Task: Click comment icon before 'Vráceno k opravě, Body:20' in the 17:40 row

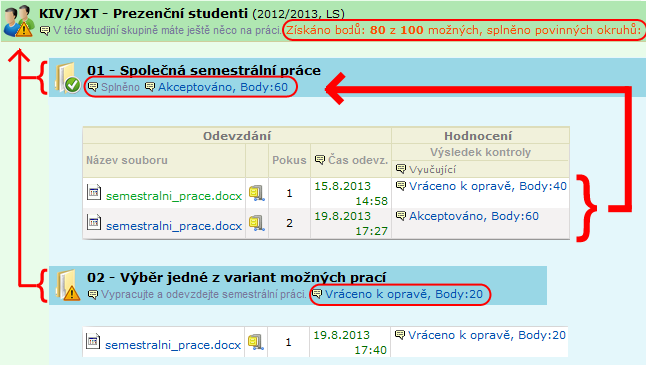Action: (x=400, y=335)
